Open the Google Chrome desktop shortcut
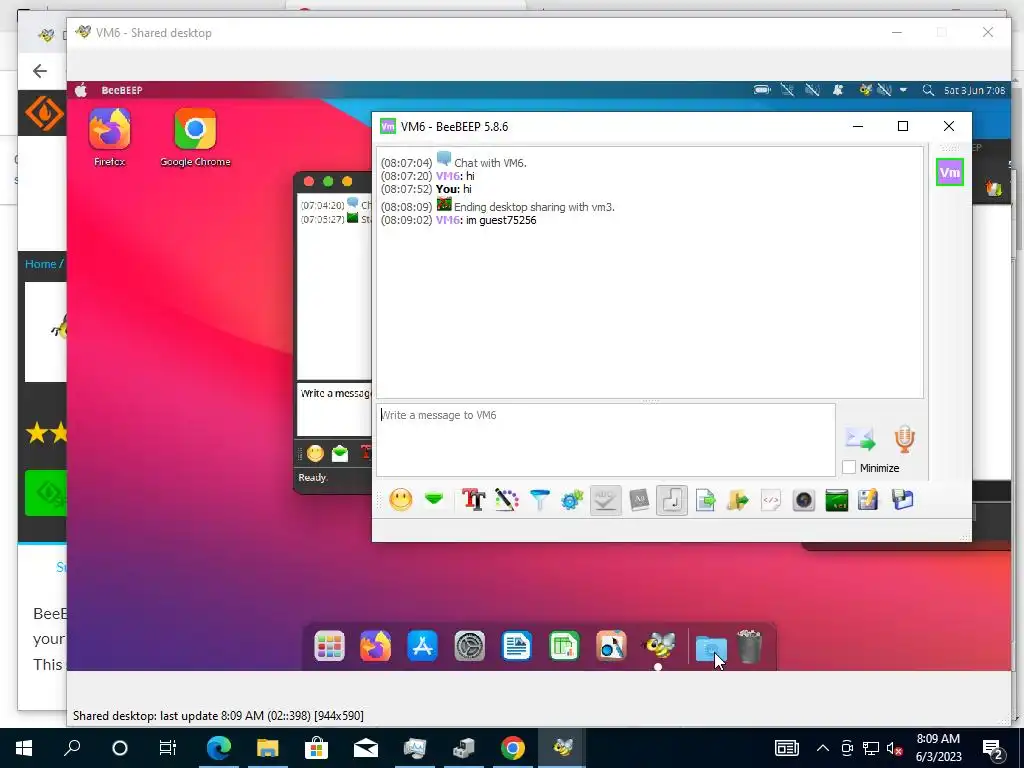 [195, 138]
